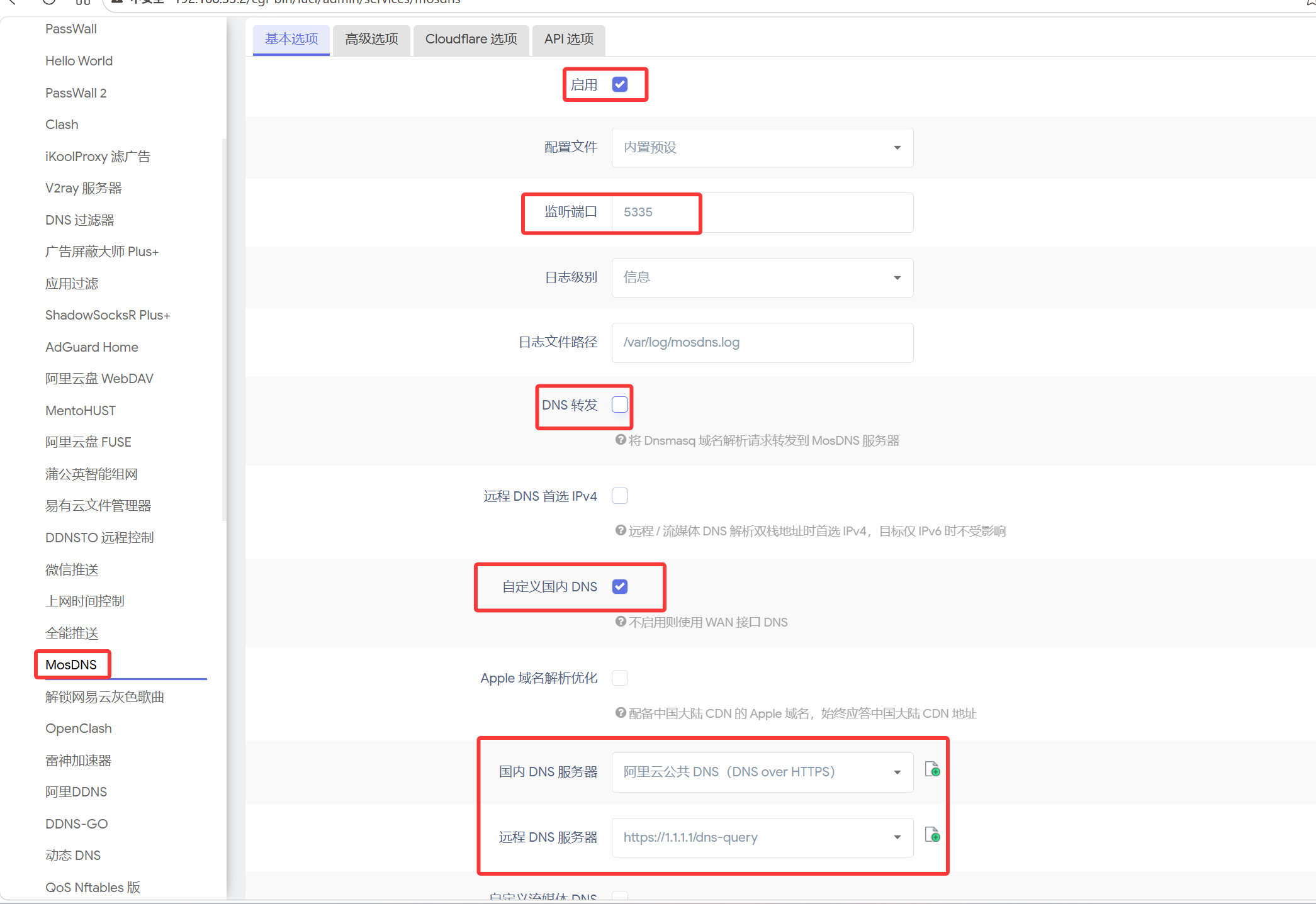Uncheck 自定义国内 DNS option
This screenshot has height=904, width=1316.
[x=620, y=586]
